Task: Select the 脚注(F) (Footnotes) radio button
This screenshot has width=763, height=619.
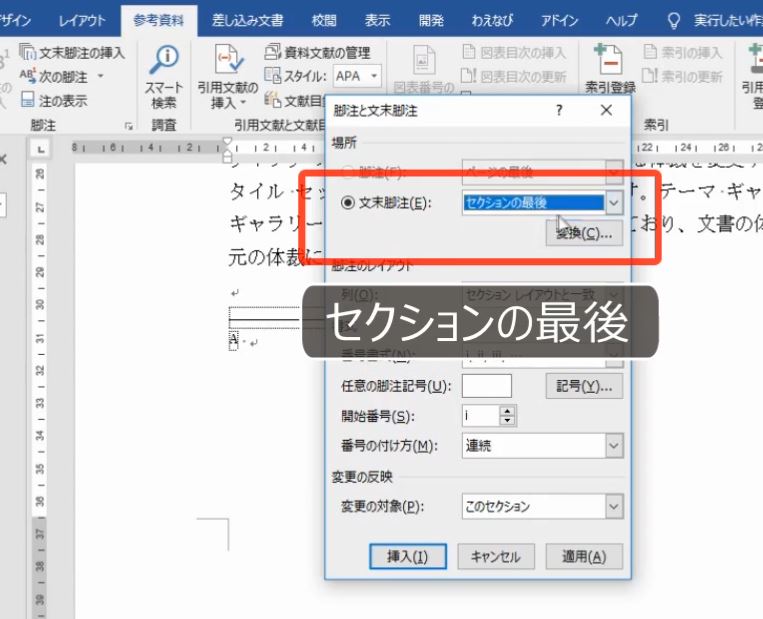Action: click(347, 172)
